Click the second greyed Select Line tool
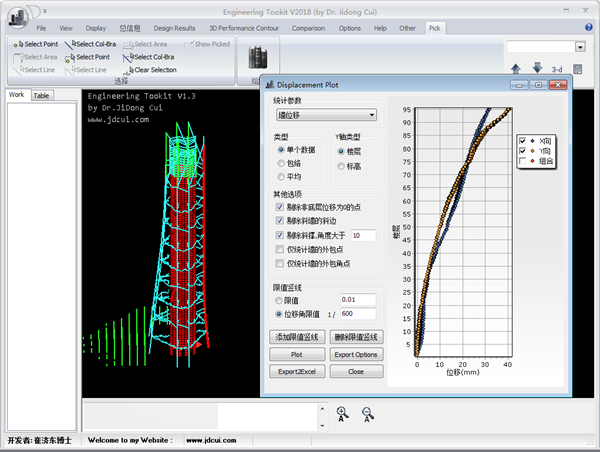 [x=86, y=70]
